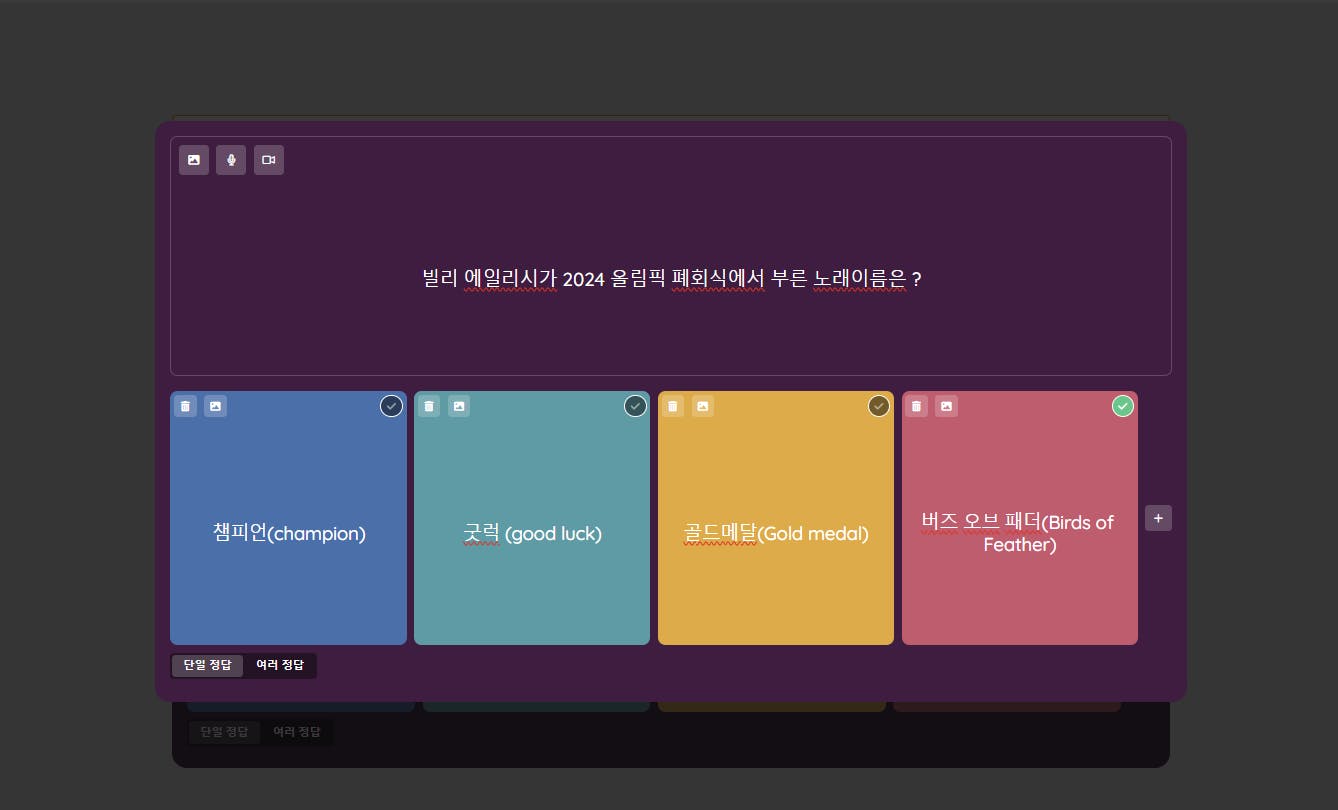Delete the 챔피언(champion) answer card
Screen dimensions: 1338x810
point(185,406)
